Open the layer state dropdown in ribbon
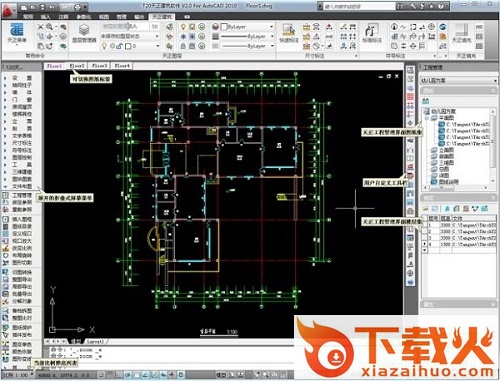 point(130,36)
